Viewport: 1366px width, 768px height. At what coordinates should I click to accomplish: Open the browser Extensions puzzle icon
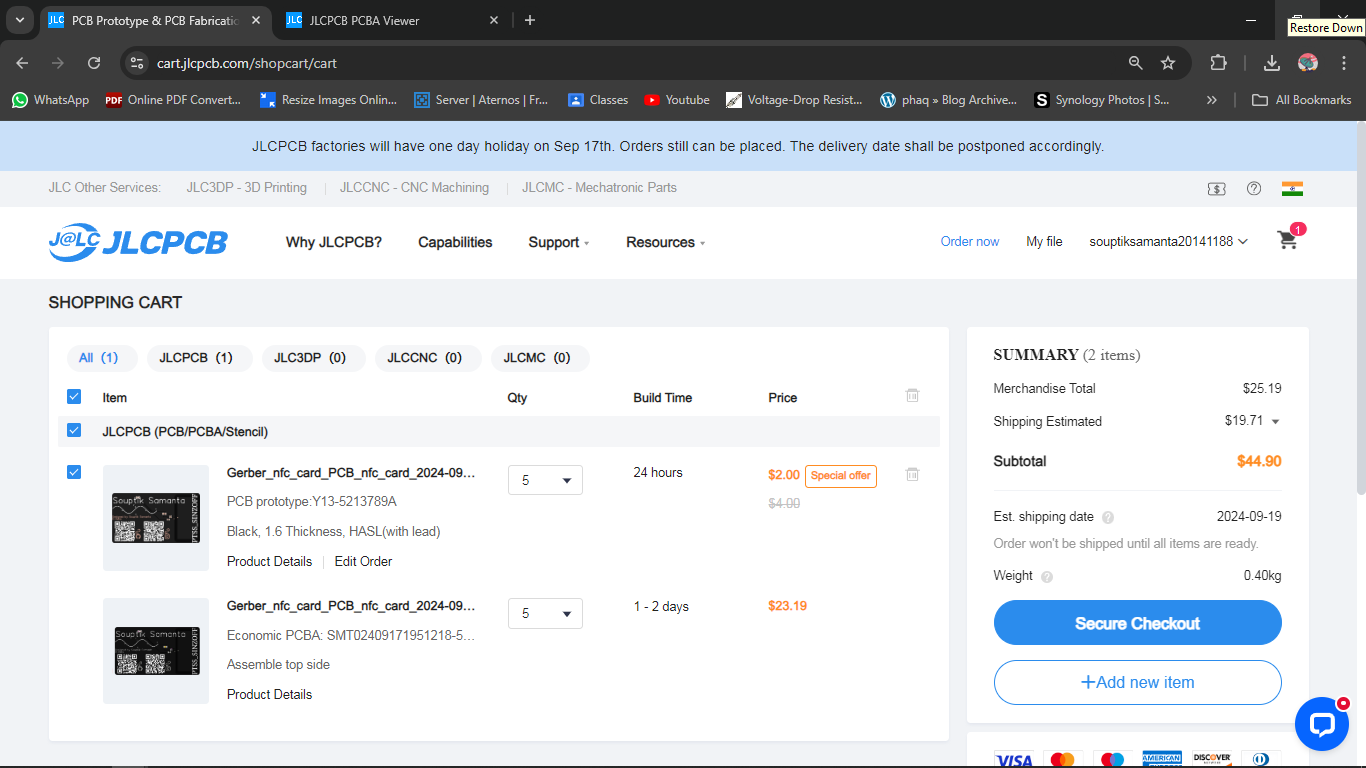click(1218, 63)
